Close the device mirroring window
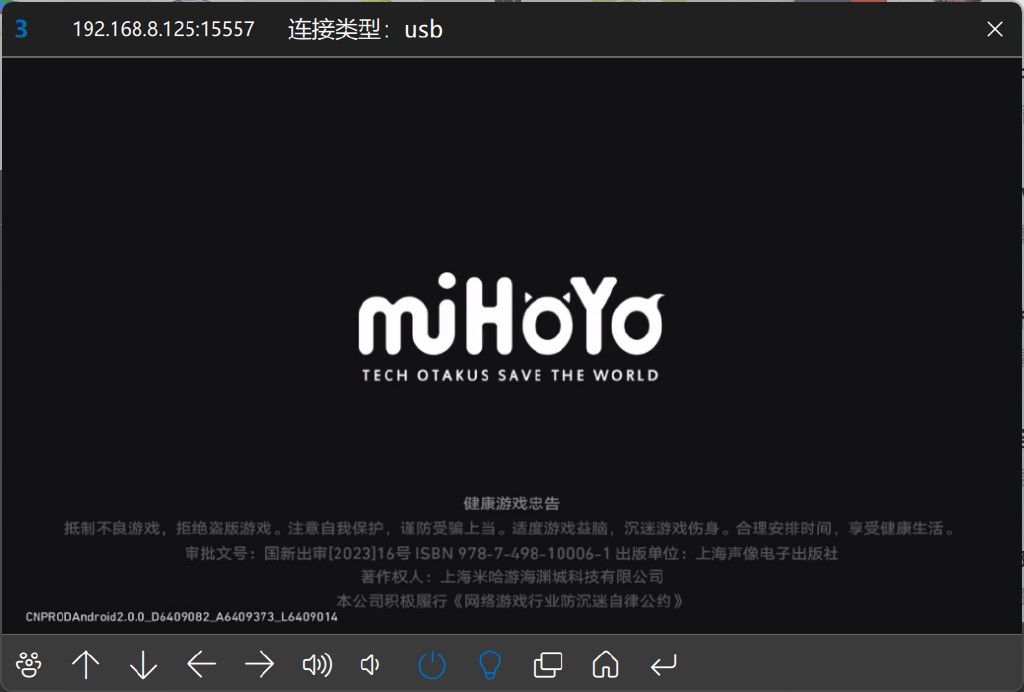 click(x=995, y=29)
